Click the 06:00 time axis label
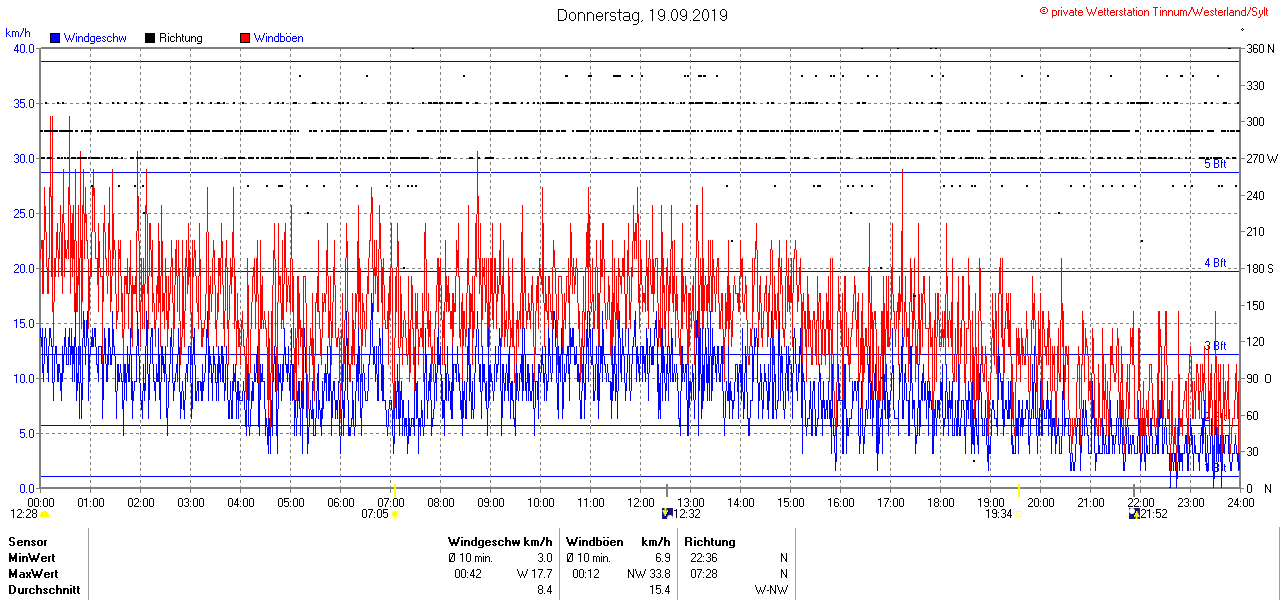Screen dimensions: 1280x600 pos(341,502)
